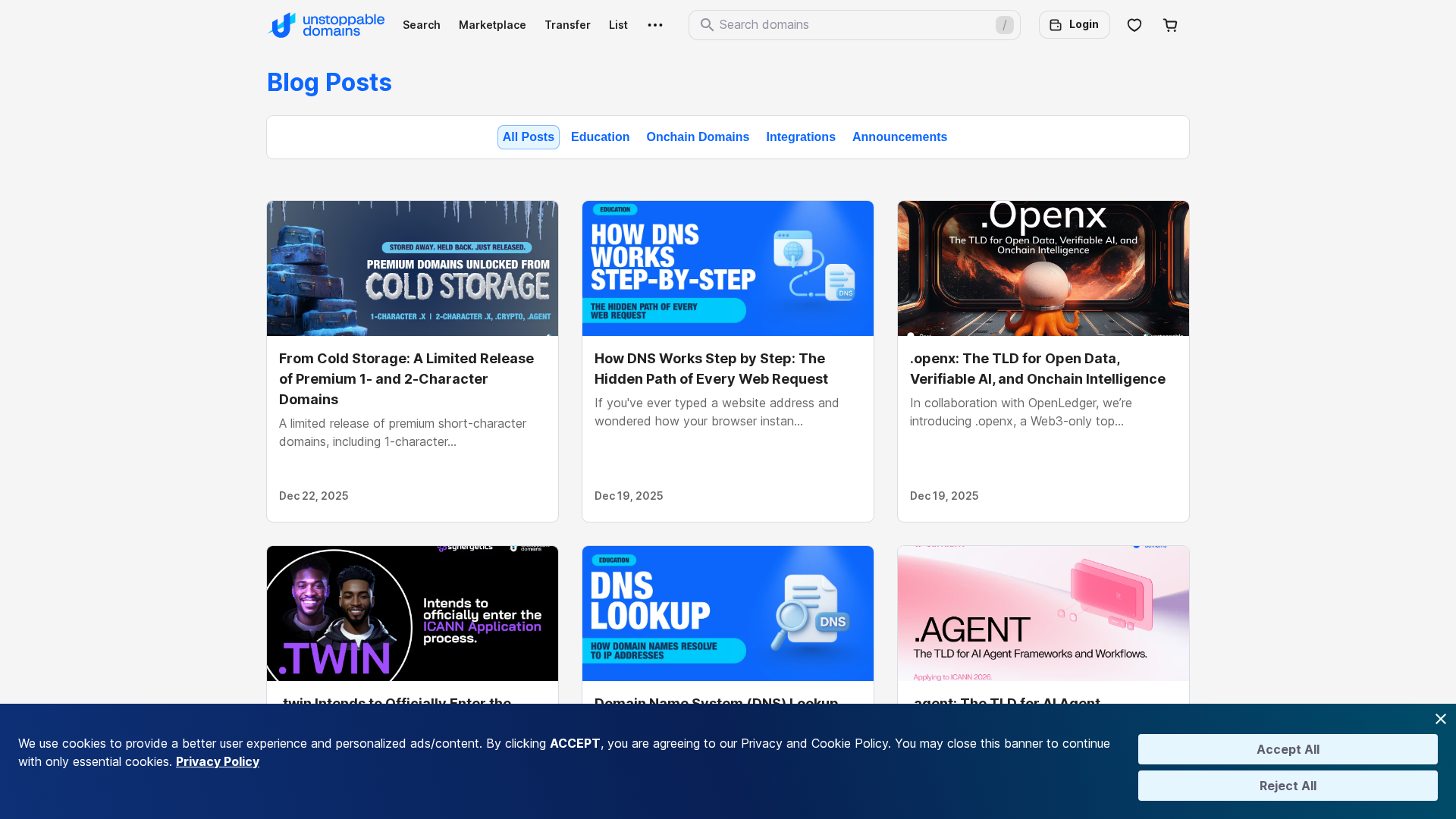The image size is (1456, 819).
Task: Switch to Onchain Domains tab
Action: click(697, 137)
